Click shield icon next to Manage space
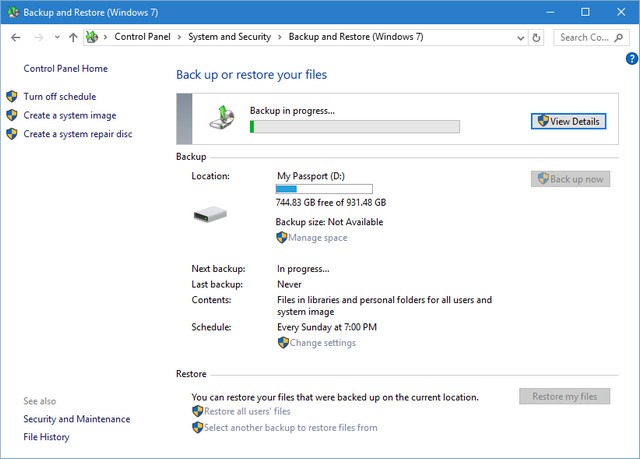Screen dimensions: 640x459 pos(282,237)
